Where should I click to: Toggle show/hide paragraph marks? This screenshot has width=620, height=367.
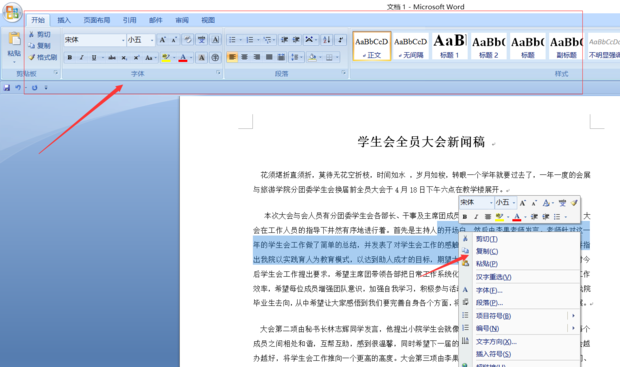click(340, 40)
